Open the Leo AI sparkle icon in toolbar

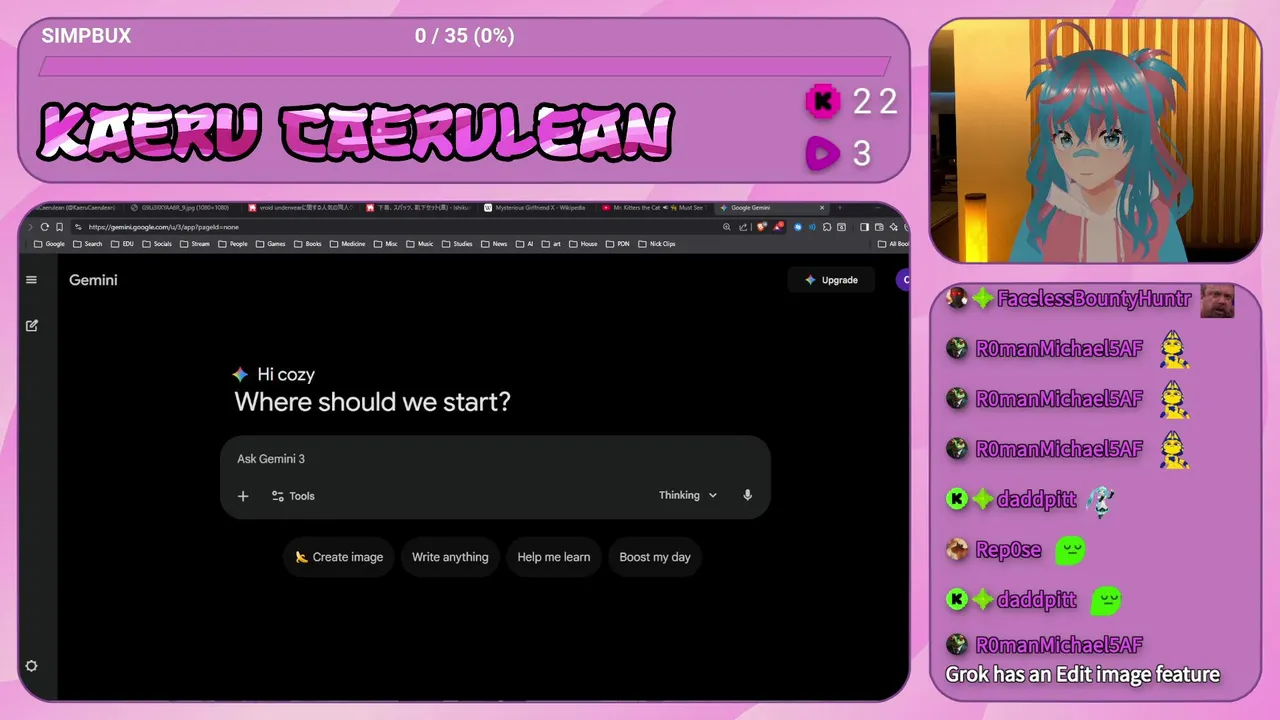[893, 227]
